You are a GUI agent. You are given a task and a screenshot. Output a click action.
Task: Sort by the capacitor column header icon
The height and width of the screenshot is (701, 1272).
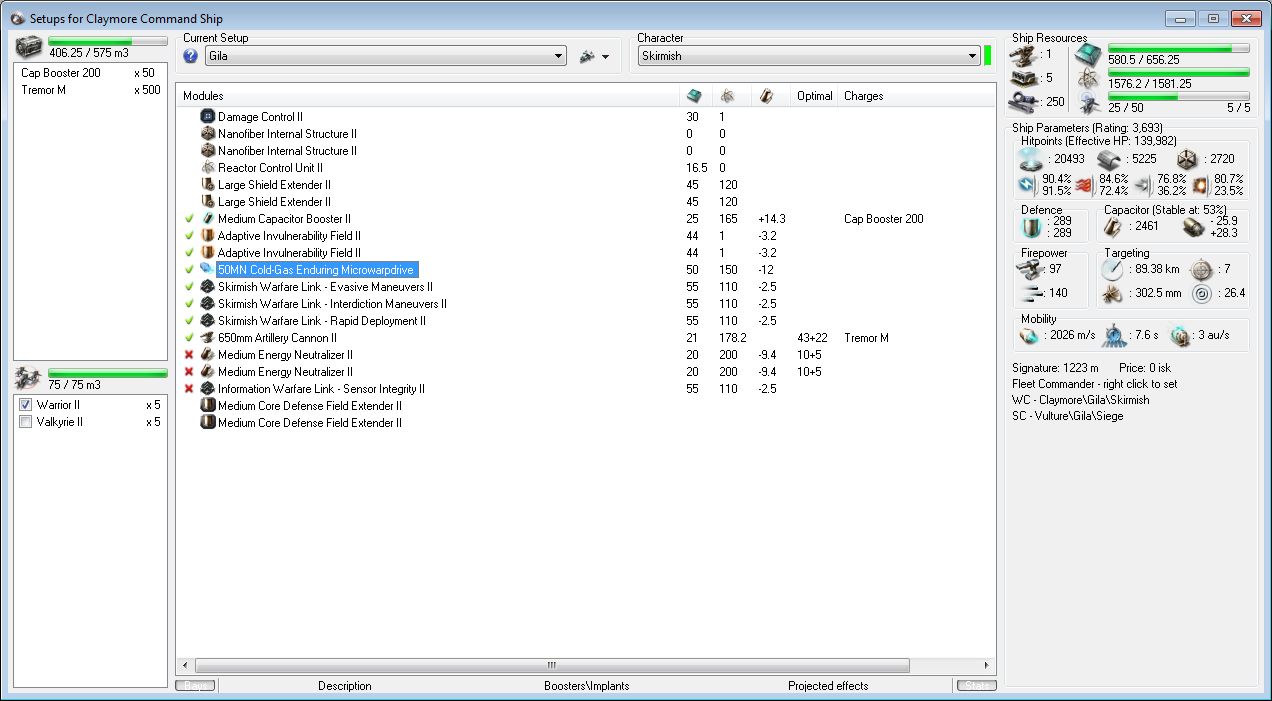(x=765, y=96)
